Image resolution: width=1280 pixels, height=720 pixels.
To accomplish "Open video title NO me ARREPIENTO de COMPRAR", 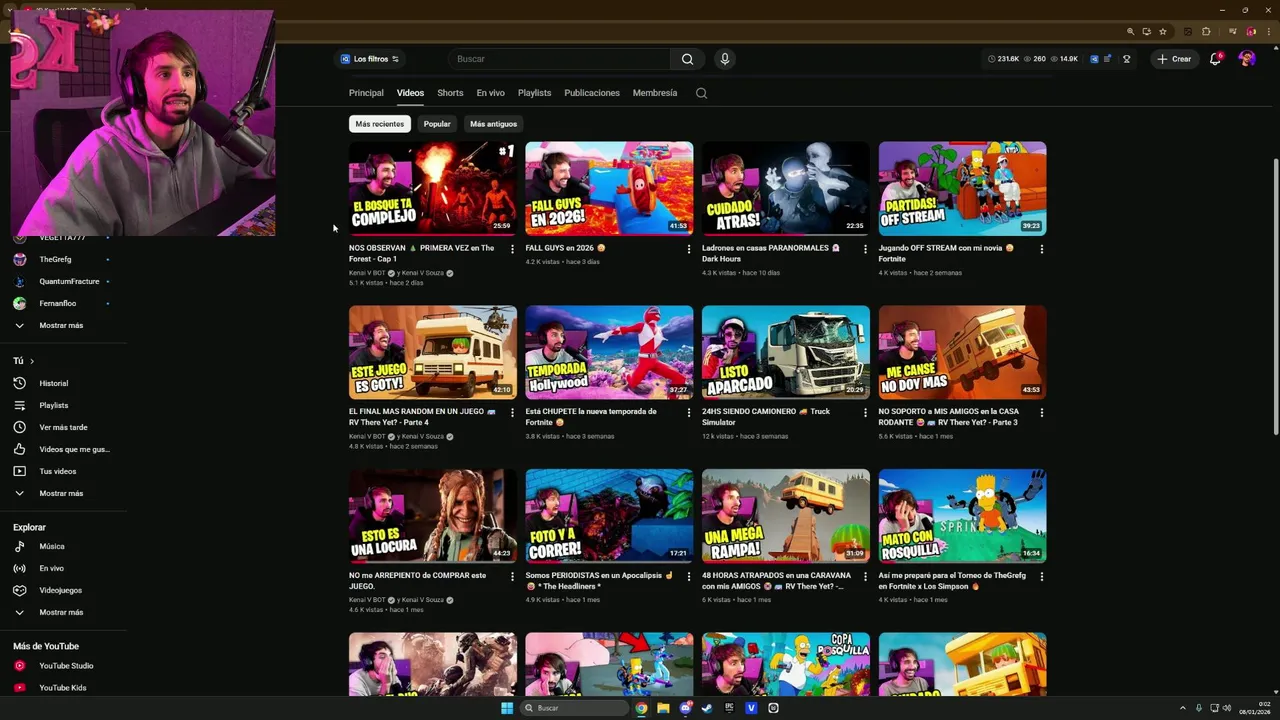I will pyautogui.click(x=417, y=581).
